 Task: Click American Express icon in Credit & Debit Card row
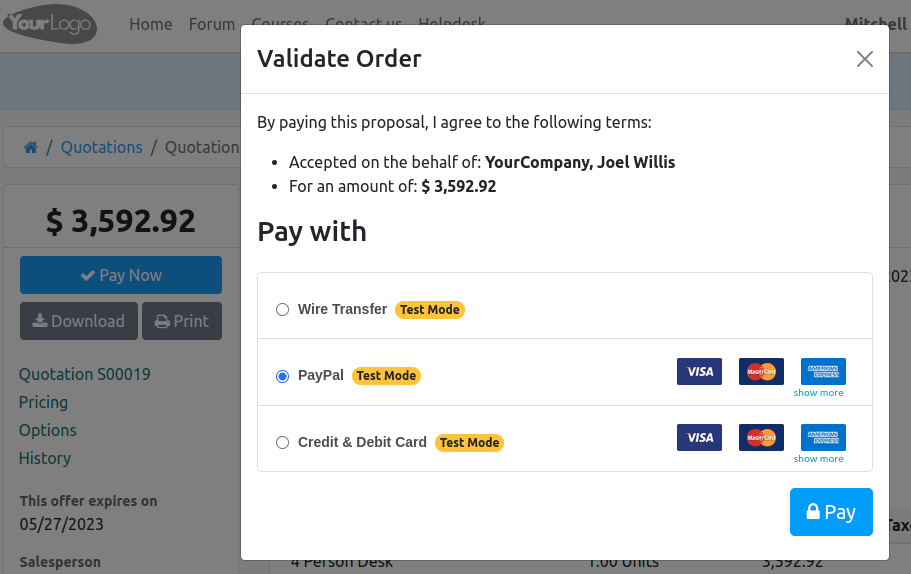coord(823,437)
